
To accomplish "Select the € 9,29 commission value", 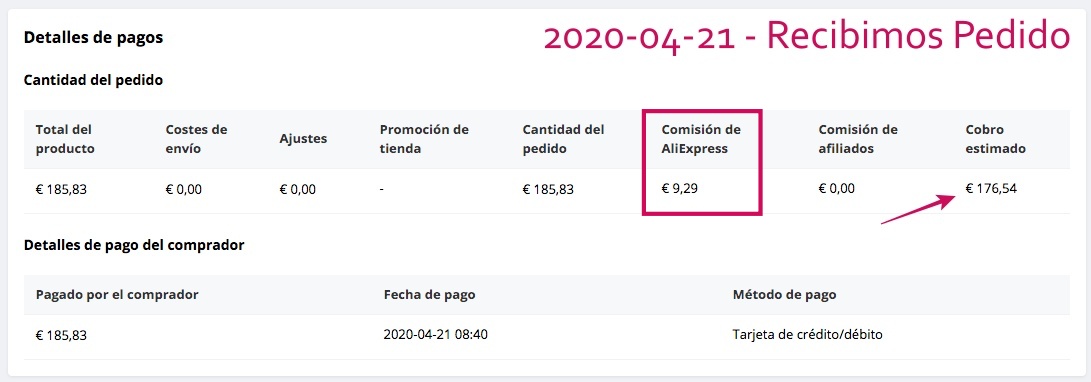I will coord(680,188).
